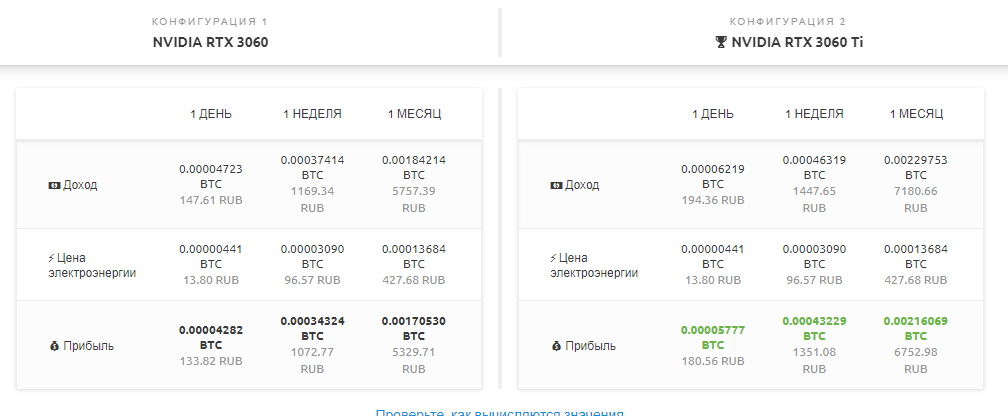Open the link Проверьте, как вычисляются значения
This screenshot has height=416, width=1008.
coord(500,412)
